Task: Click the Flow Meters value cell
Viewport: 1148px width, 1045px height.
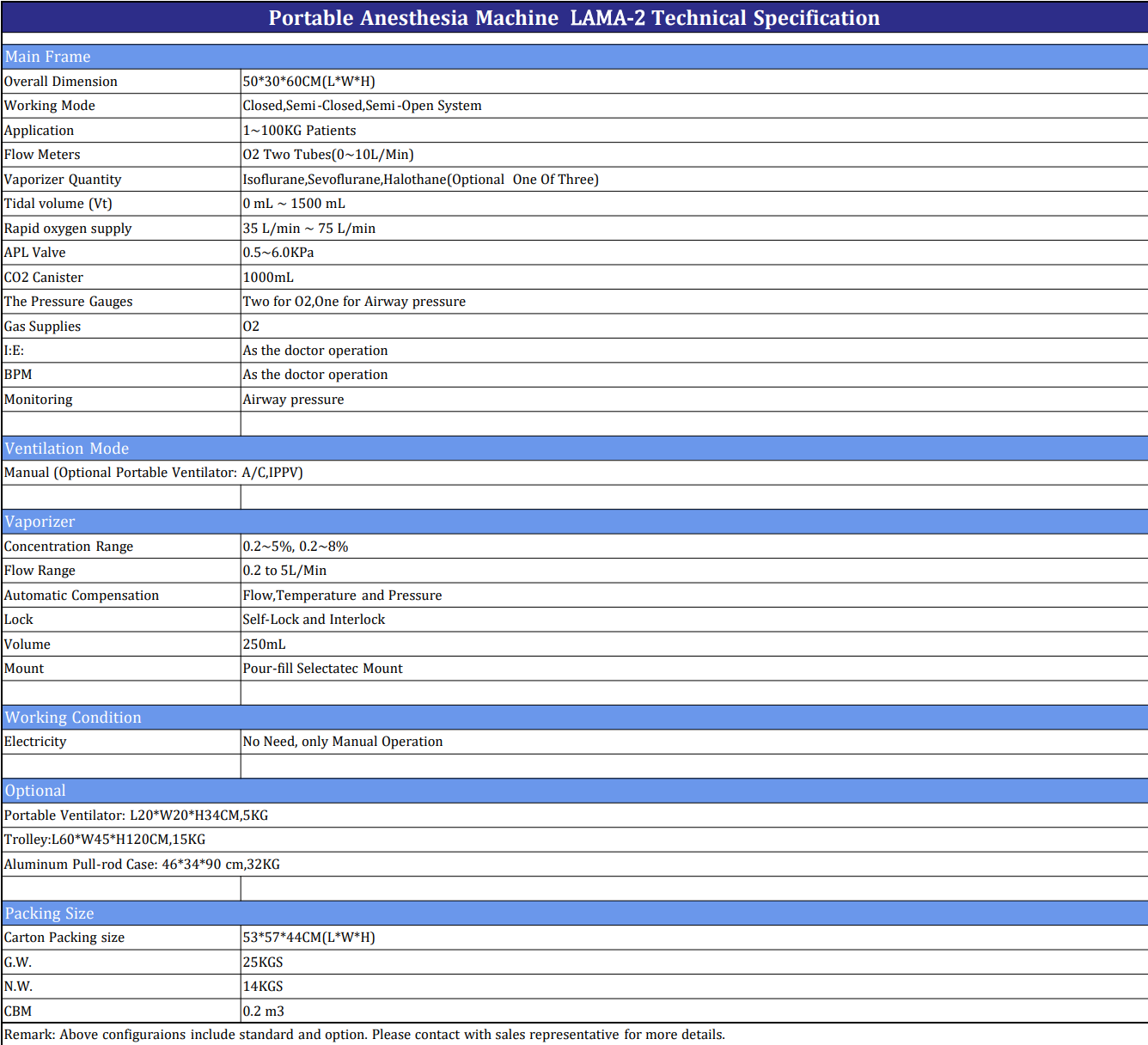Action: point(328,155)
